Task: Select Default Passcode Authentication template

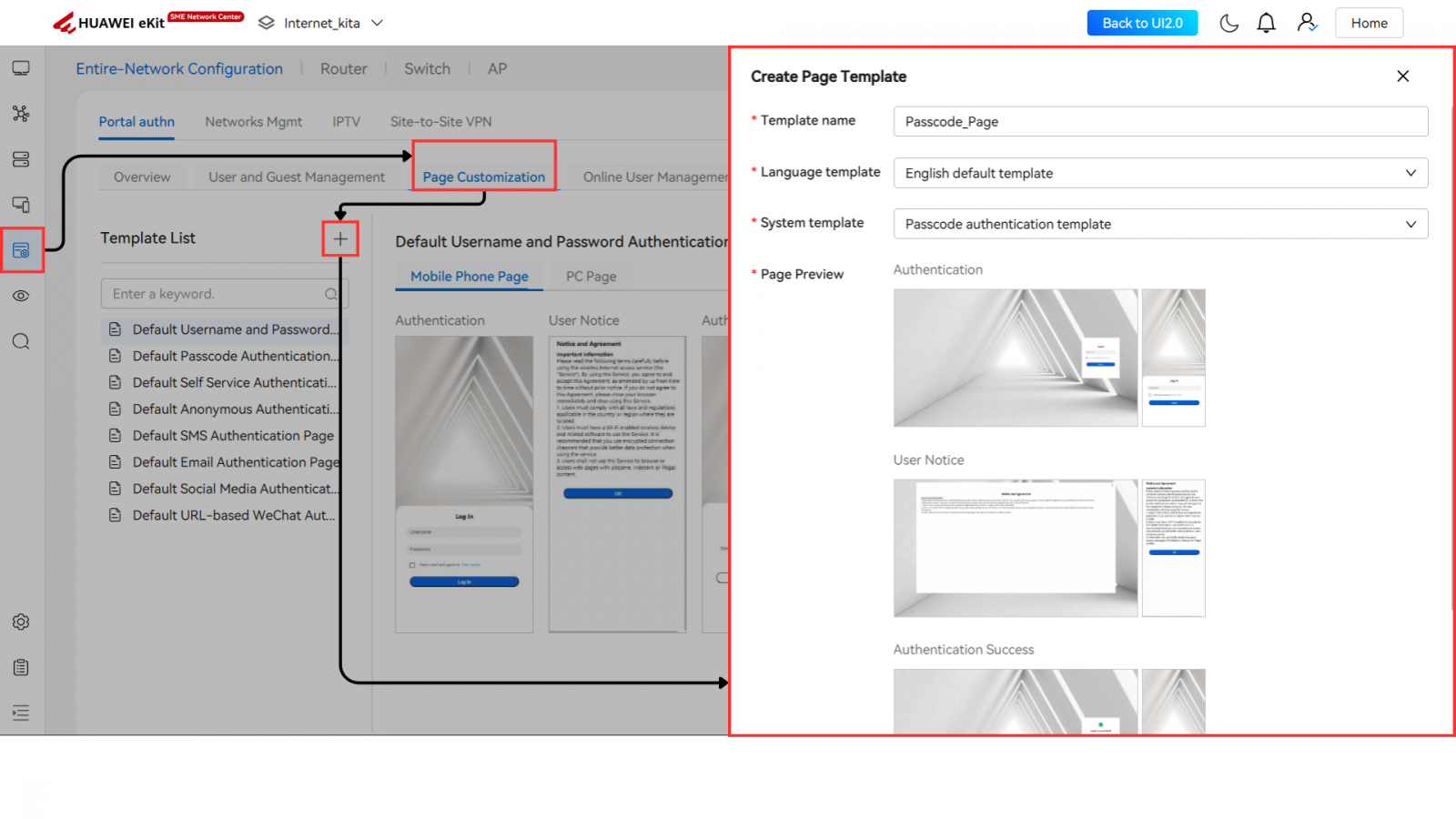Action: pos(235,356)
